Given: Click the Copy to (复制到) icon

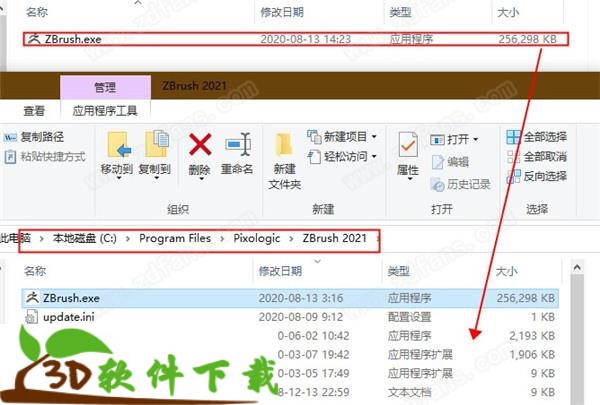Looking at the screenshot, I should (156, 144).
